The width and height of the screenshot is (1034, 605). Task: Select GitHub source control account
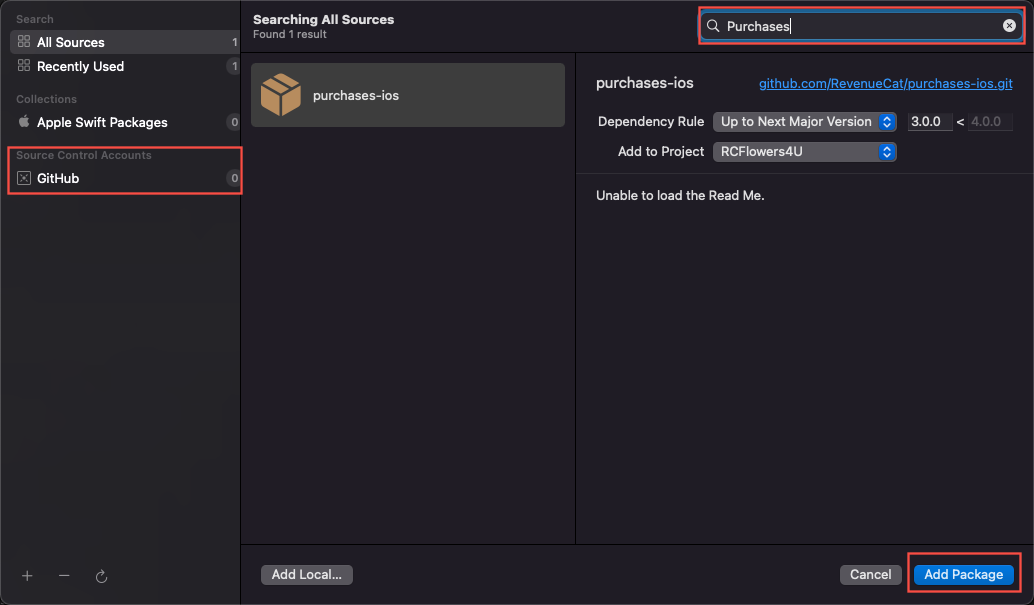point(125,178)
